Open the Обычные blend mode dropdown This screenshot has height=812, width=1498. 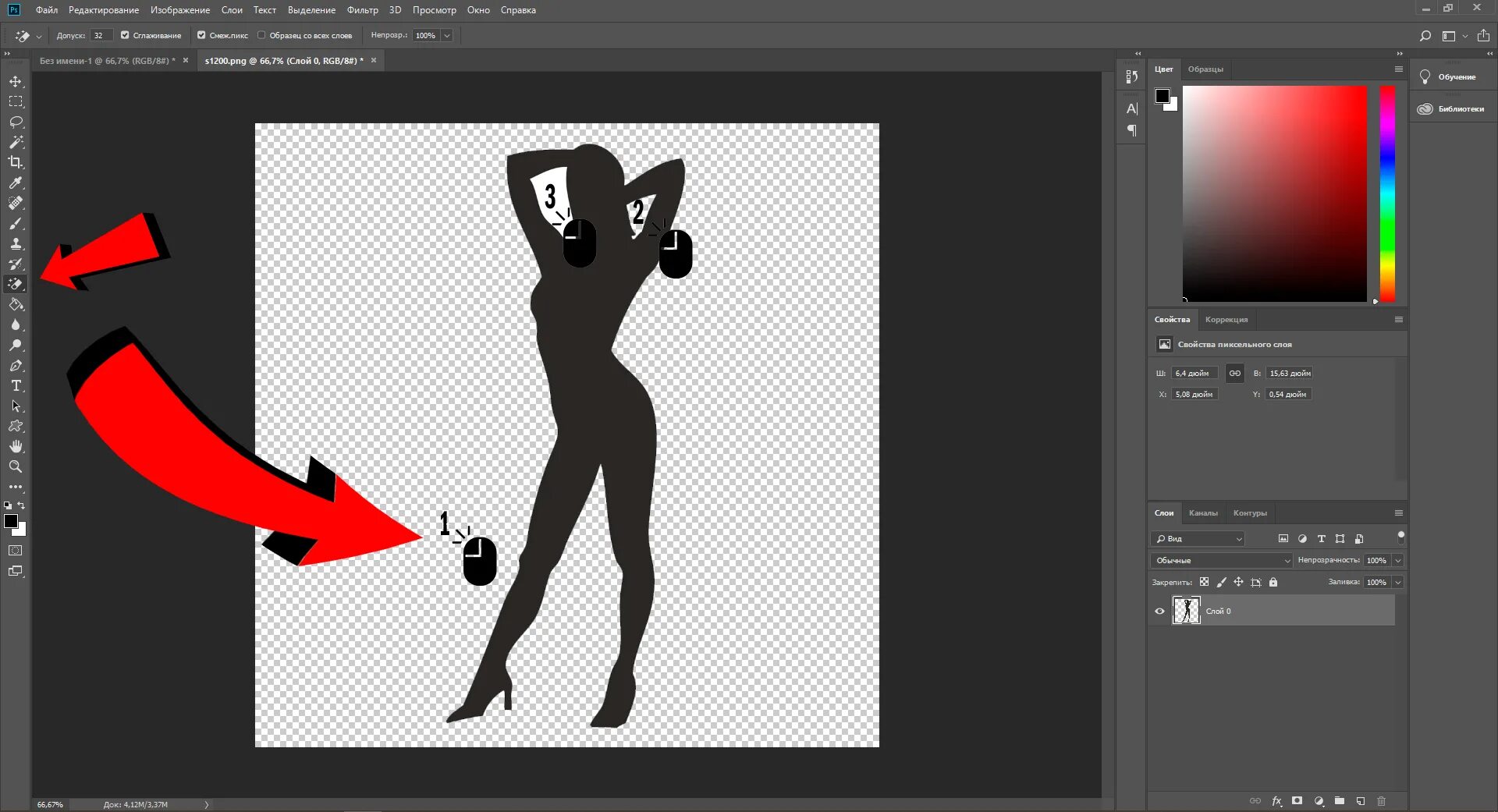pos(1222,561)
